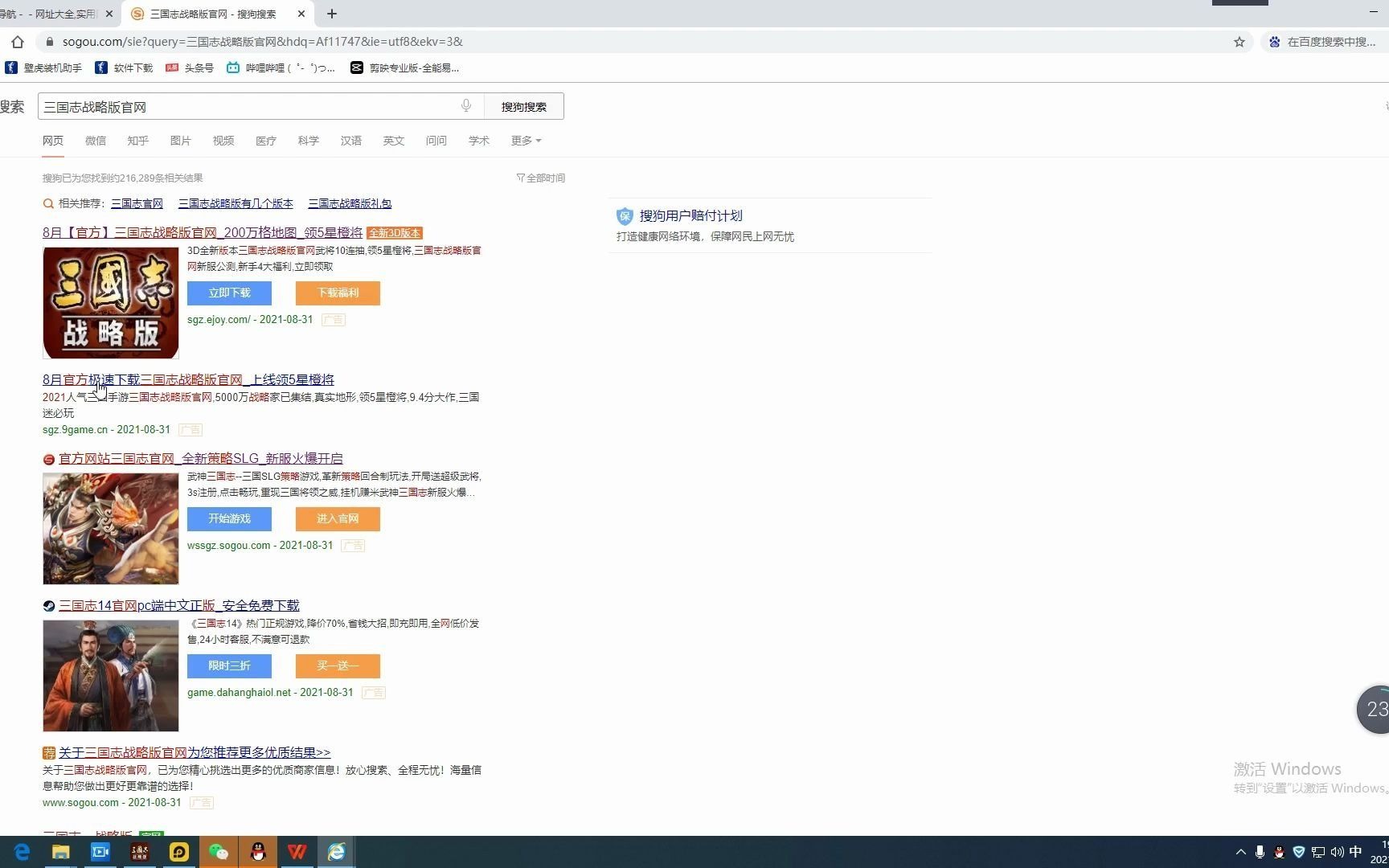
Task: Open 壁虎装机助手 bookmark
Action: (x=43, y=68)
